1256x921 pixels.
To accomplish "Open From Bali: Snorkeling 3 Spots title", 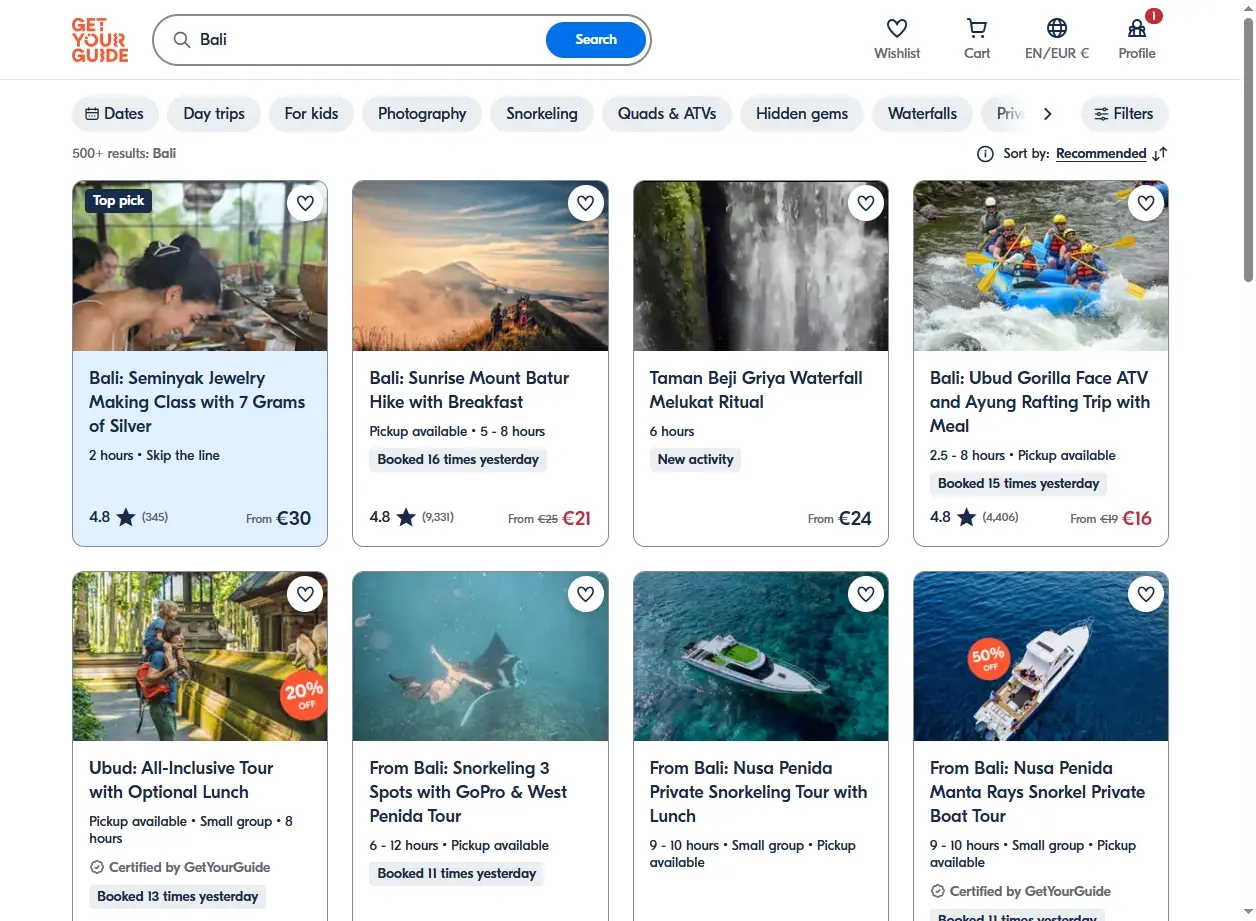I will (468, 792).
